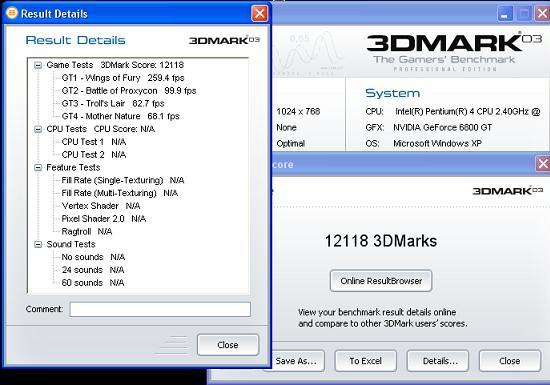Click the NVIDIA GeForce 6800 GT text
550x385 pixels.
pos(442,128)
